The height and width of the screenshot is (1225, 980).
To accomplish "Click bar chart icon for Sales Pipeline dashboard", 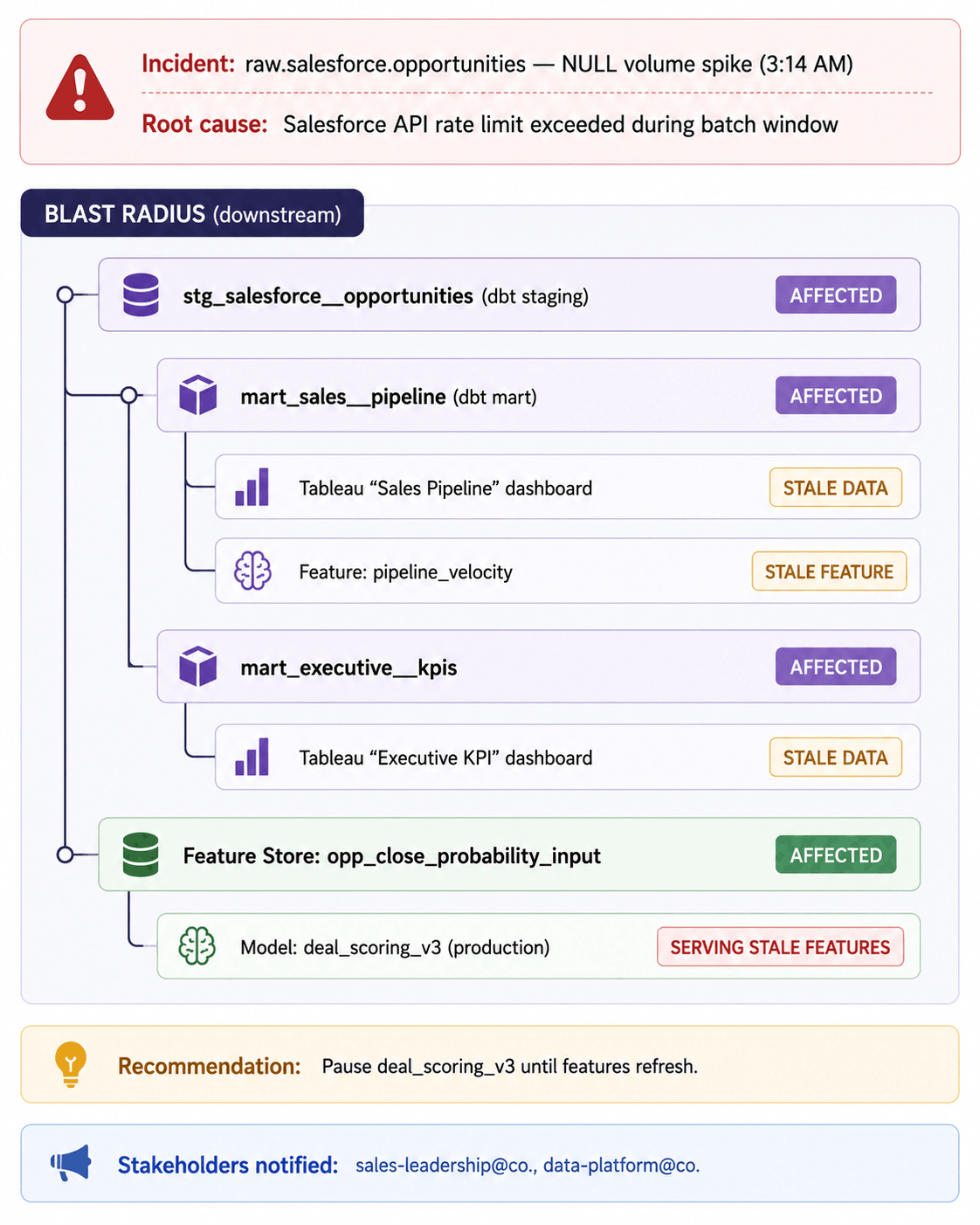I will [252, 488].
